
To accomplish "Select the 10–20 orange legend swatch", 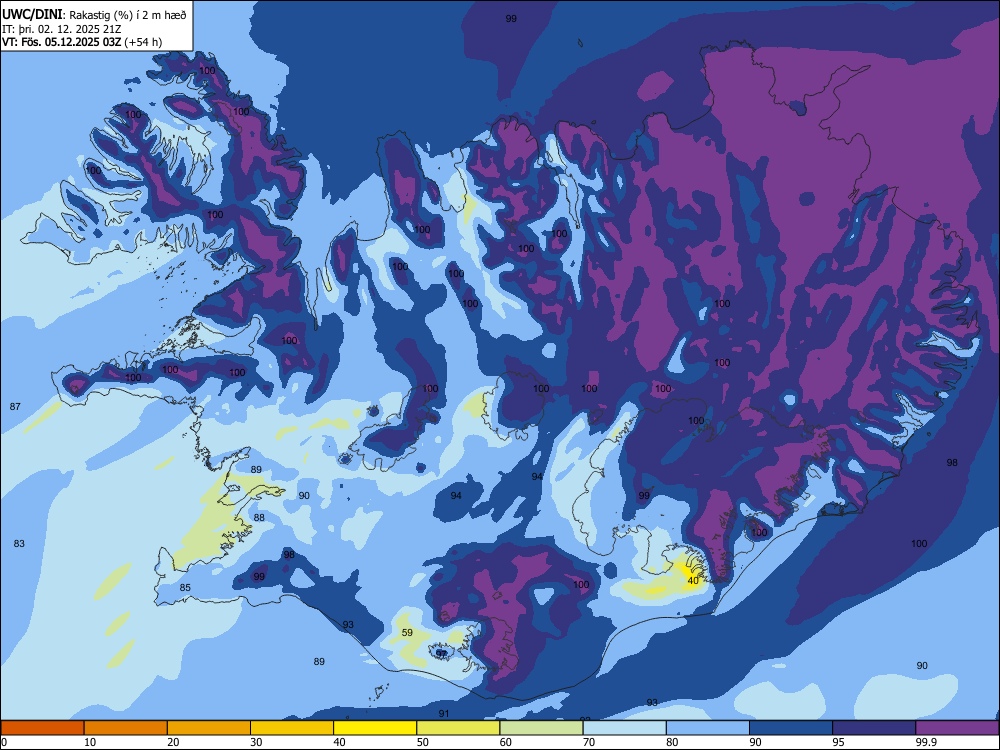I will point(126,728).
